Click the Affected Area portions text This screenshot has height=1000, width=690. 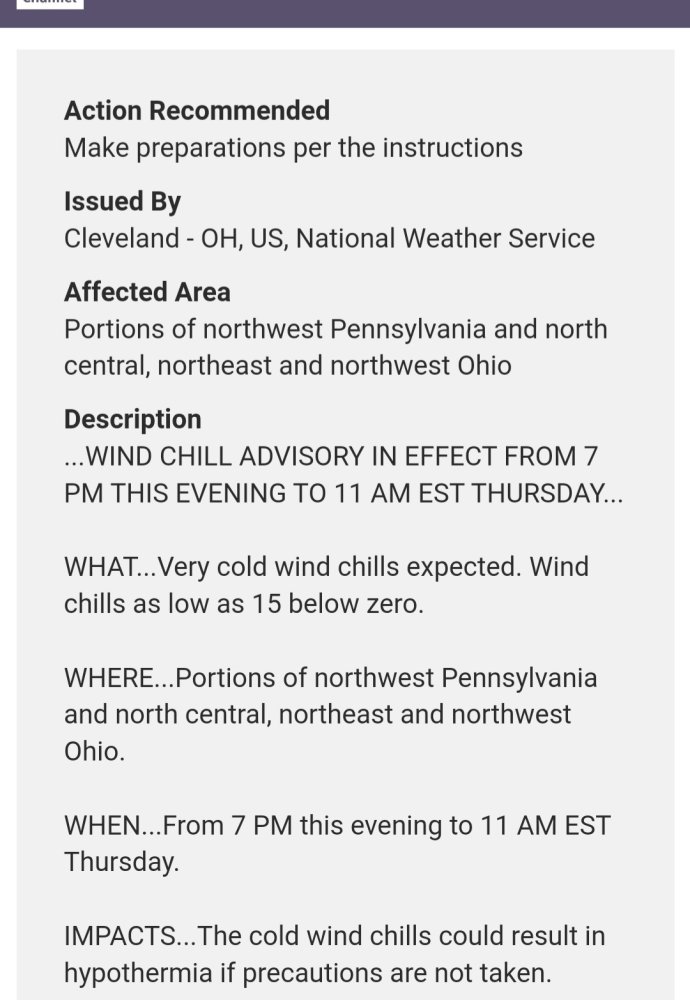[x=335, y=348]
